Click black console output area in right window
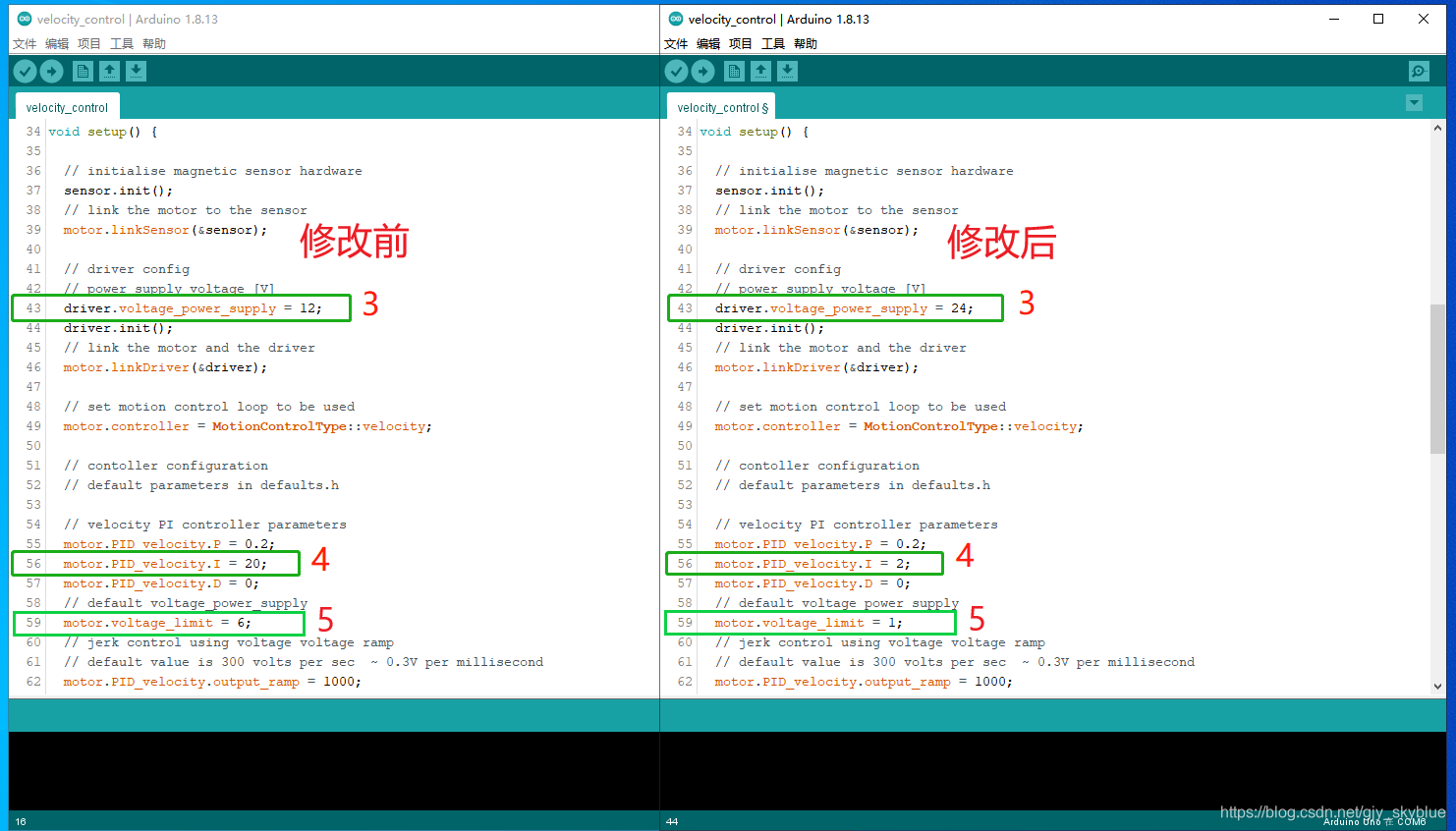1456x831 pixels. click(x=1053, y=771)
